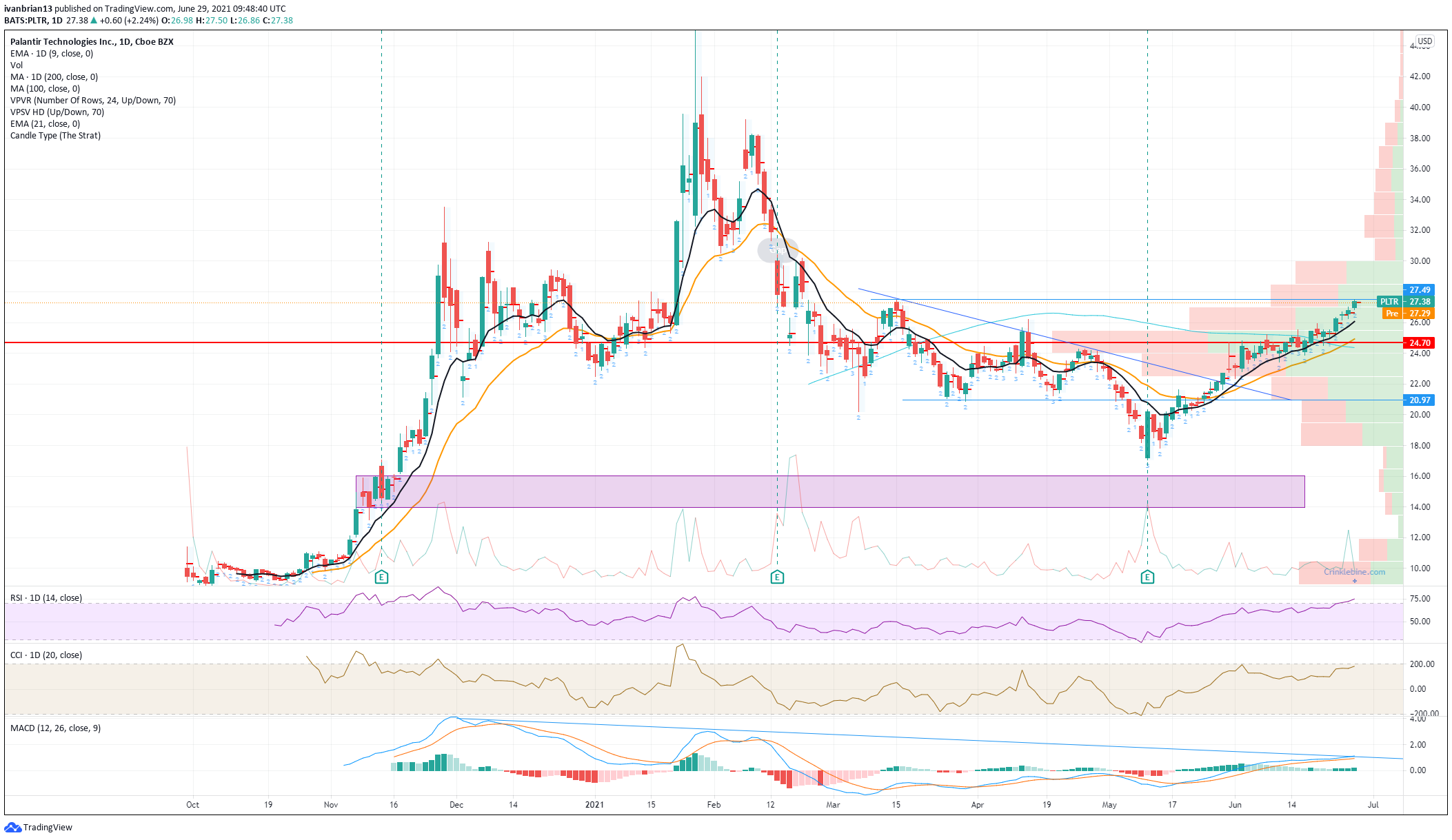Screen dimensions: 1452x840
Task: Select the MACD (12, 26, close, 9) label
Action: 55,728
